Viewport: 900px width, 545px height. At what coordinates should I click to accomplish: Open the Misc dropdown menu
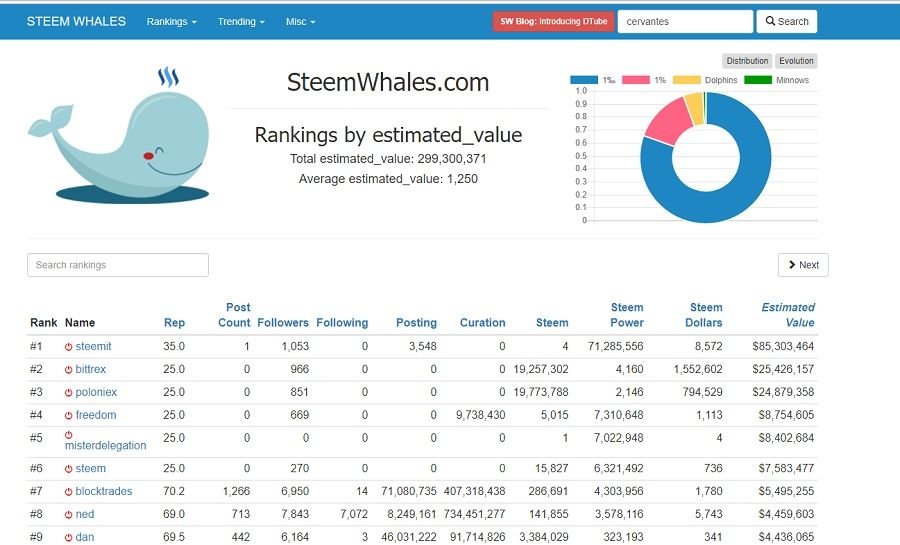(x=301, y=21)
